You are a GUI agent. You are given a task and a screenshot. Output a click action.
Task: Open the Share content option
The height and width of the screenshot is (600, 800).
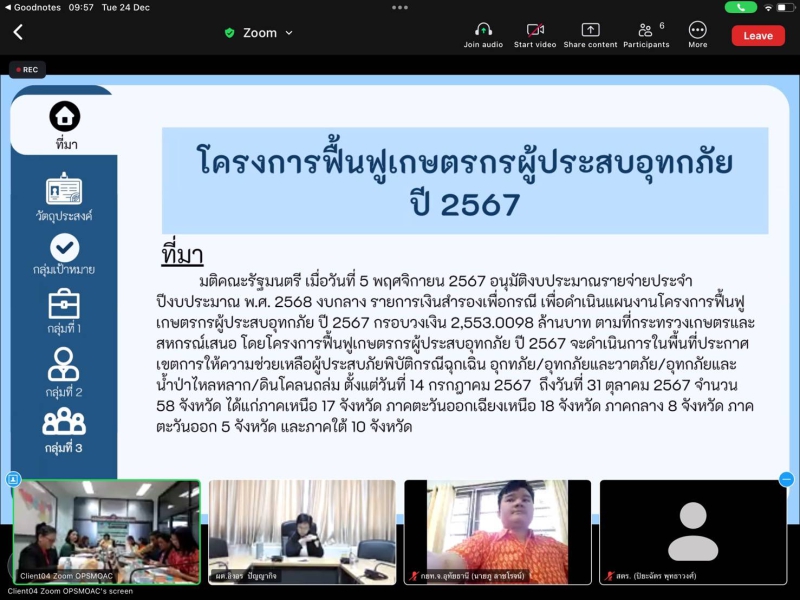590,31
